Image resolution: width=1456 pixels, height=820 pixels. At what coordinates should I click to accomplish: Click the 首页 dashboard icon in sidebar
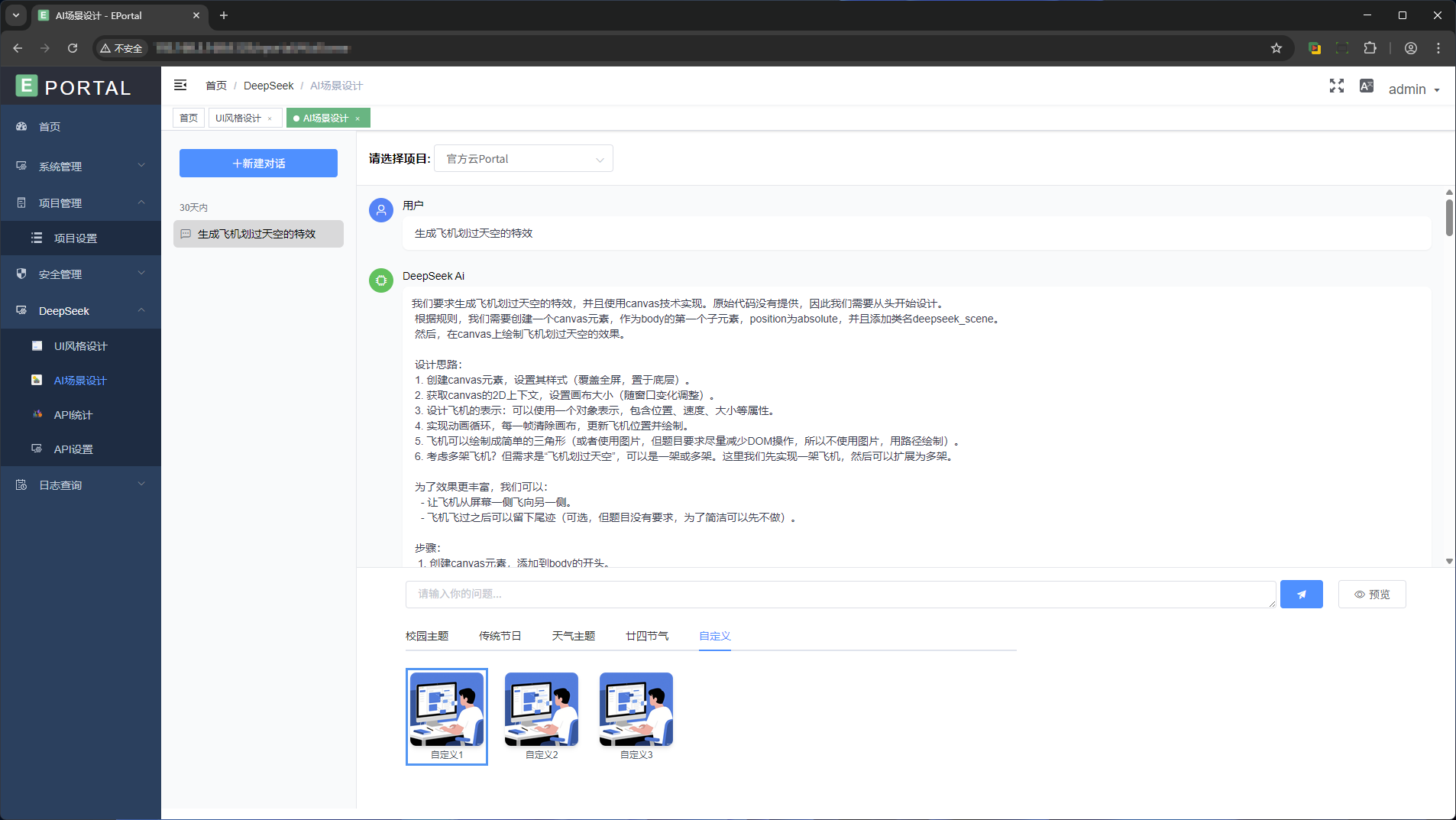click(21, 126)
